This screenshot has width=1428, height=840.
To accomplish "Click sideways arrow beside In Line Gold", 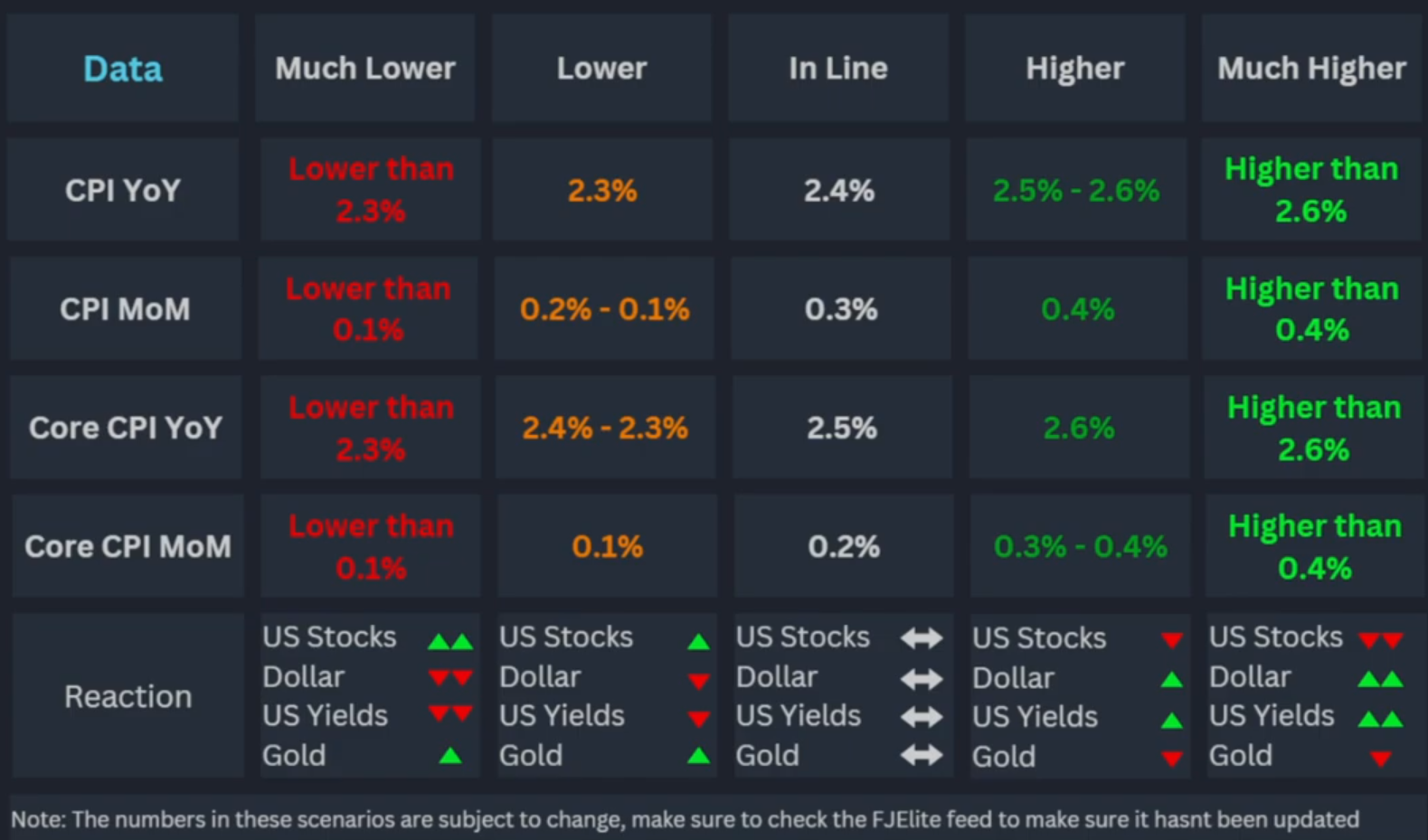I will (922, 755).
